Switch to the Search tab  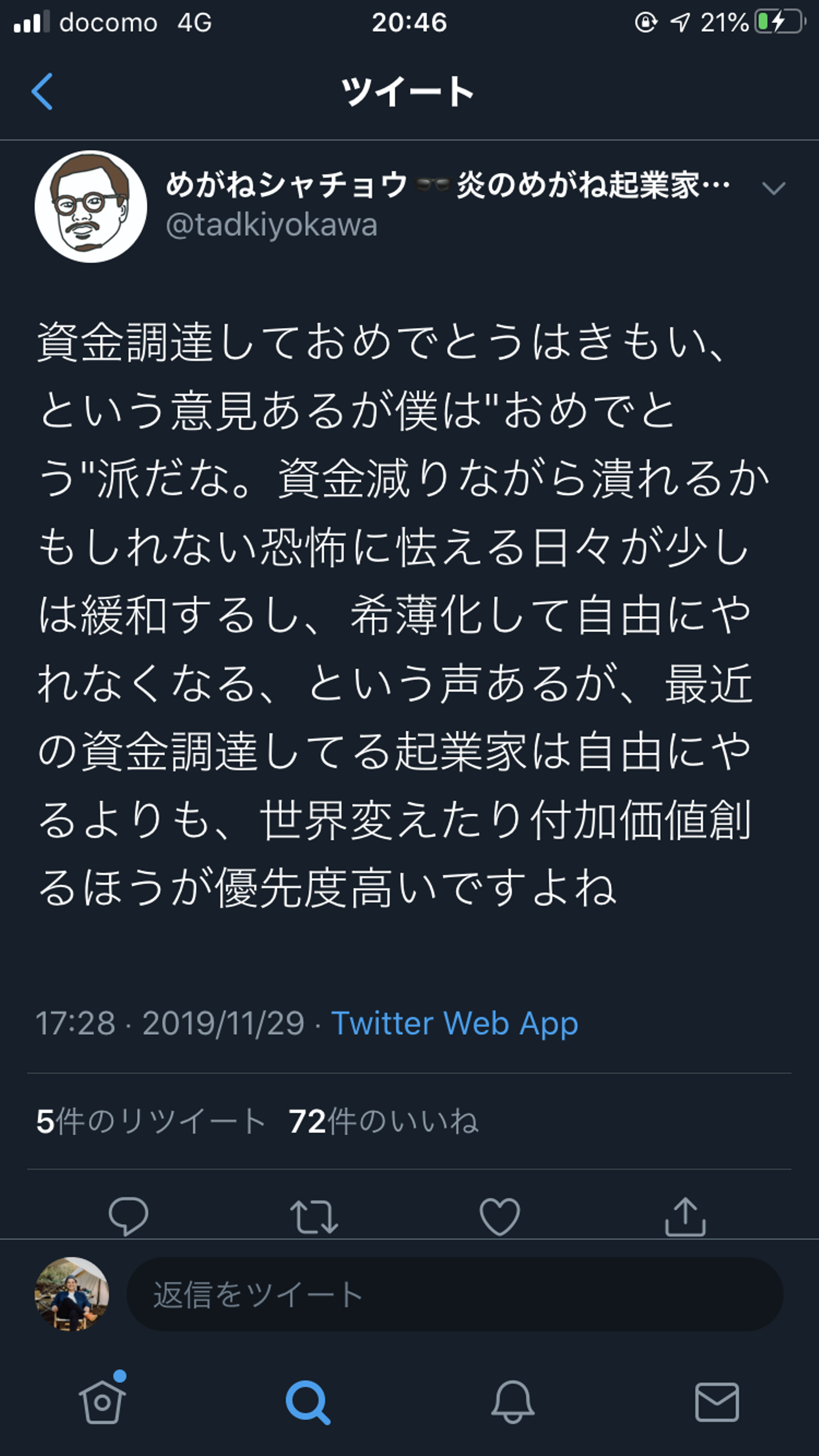(307, 1401)
